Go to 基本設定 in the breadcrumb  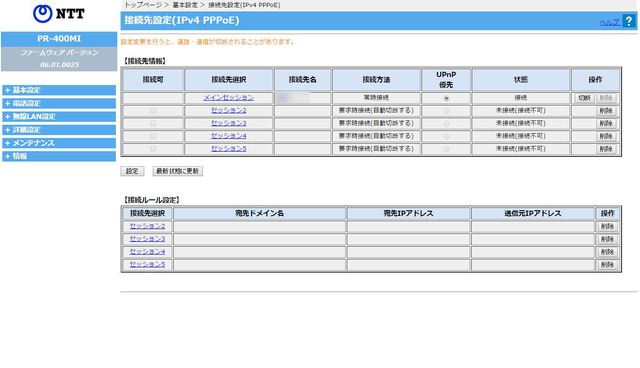point(185,5)
